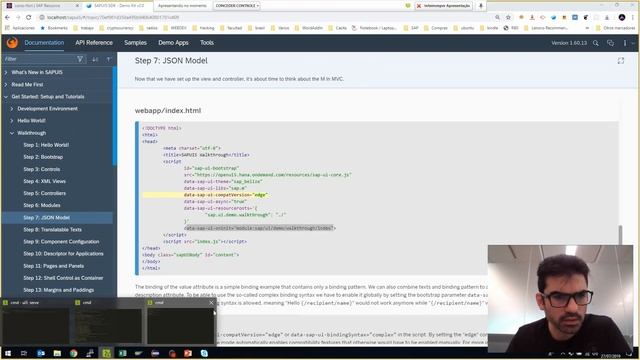Select the cmd - ui5 serve preview thumbnail
The width and height of the screenshot is (640, 360).
pyautogui.click(x=36, y=322)
